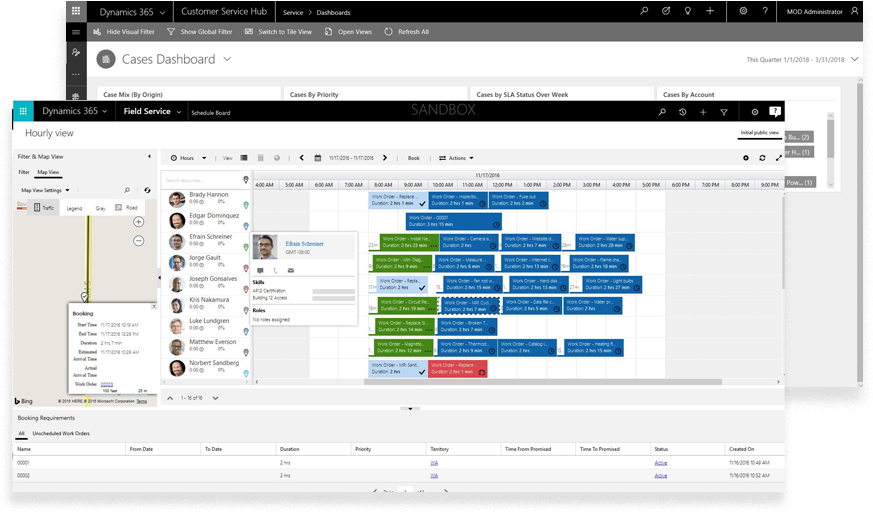Switch to horizontal board view icon
This screenshot has height=512, width=873.
pyautogui.click(x=244, y=158)
